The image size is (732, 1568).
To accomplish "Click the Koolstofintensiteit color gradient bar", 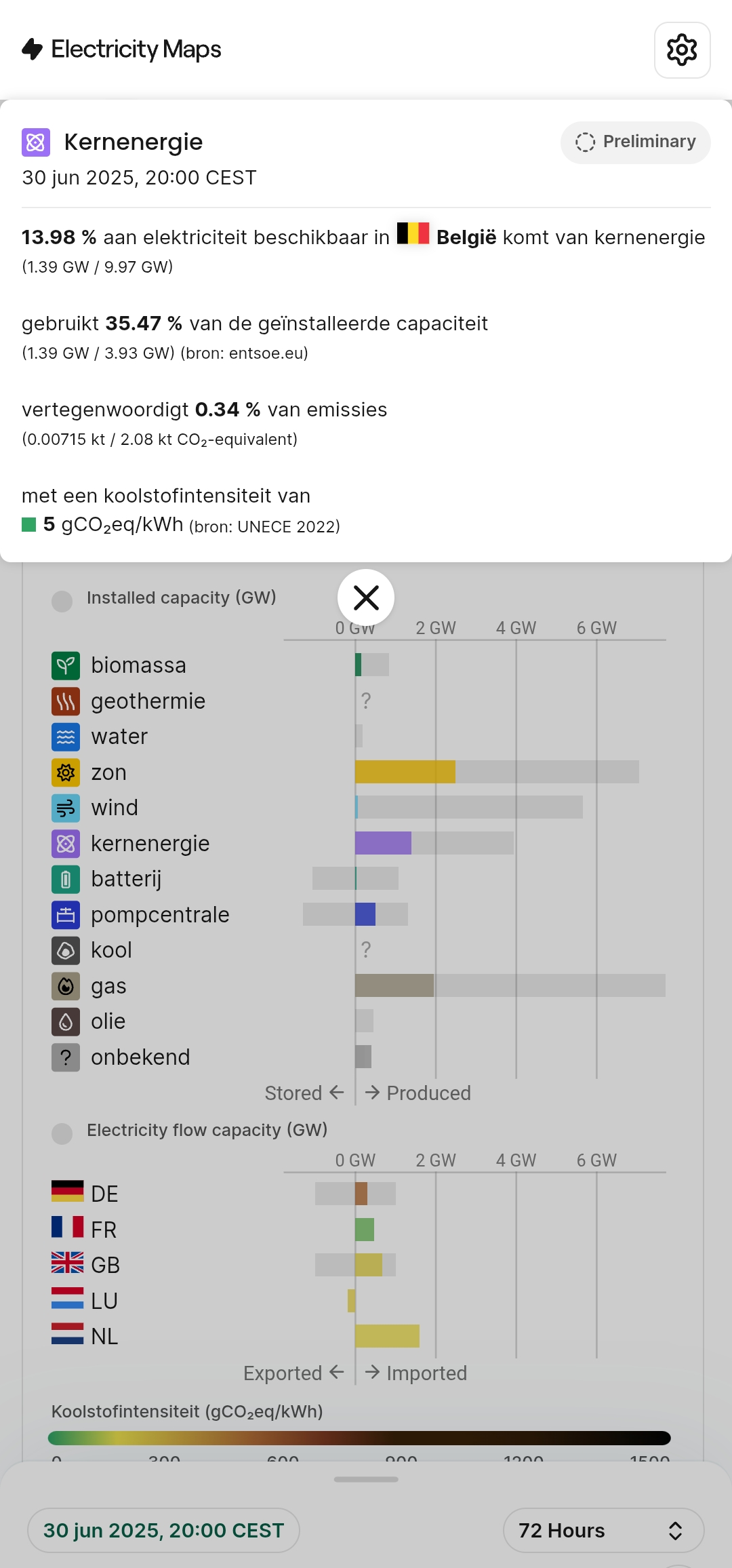I will click(359, 1438).
